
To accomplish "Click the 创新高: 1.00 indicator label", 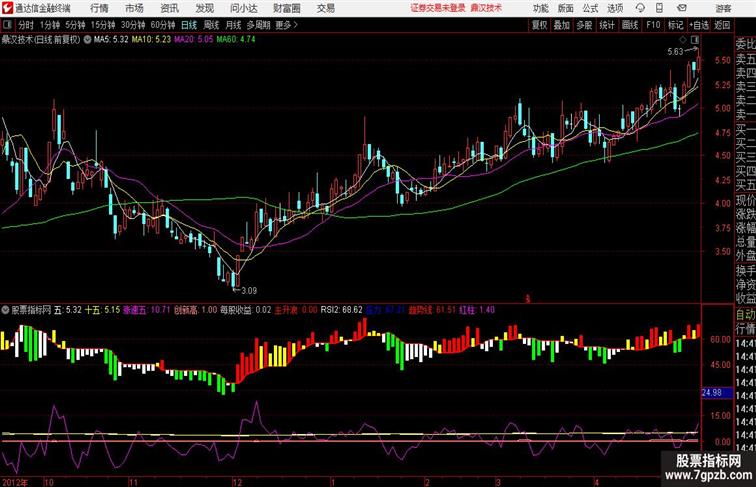I will coord(195,310).
